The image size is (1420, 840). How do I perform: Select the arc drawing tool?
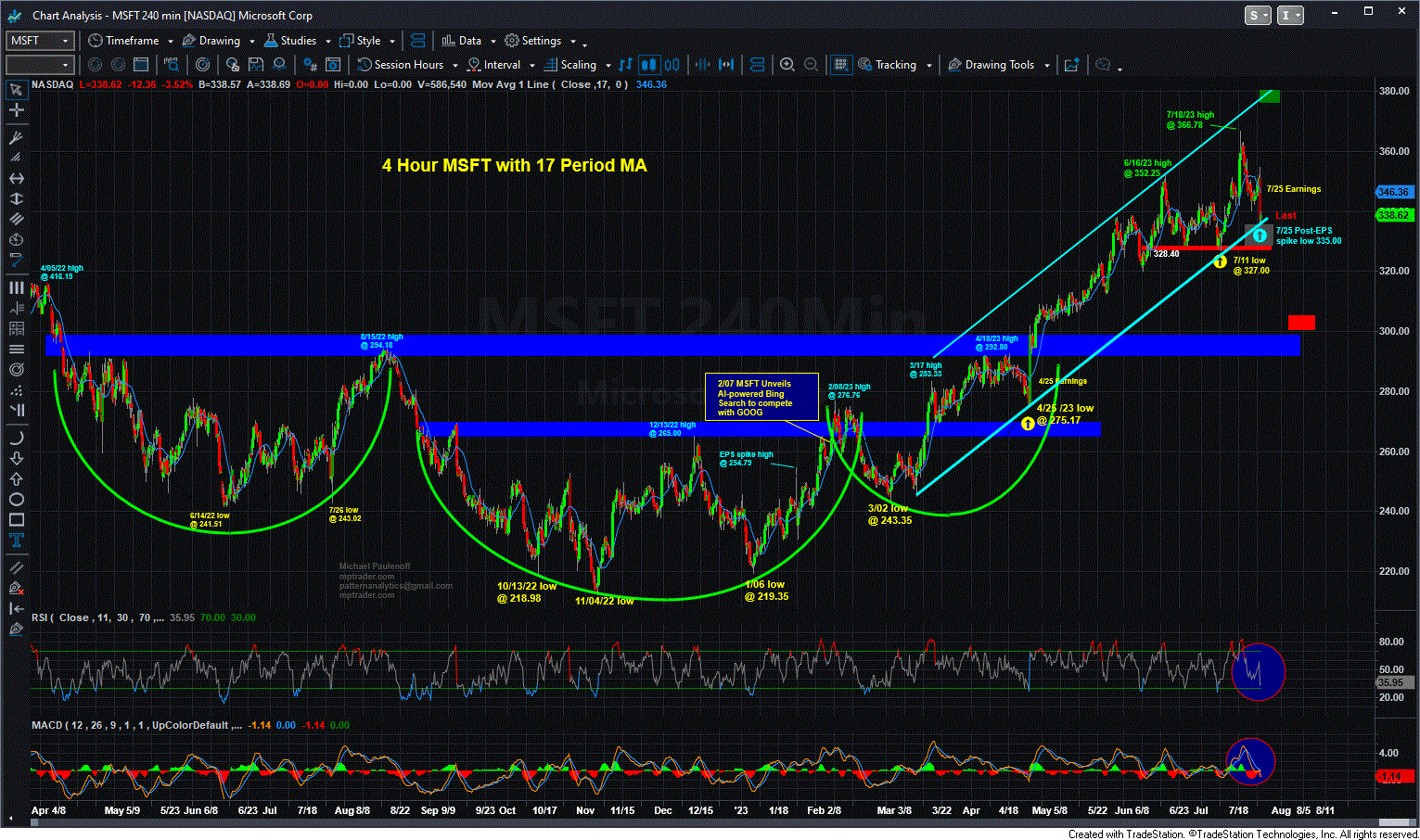[16, 438]
